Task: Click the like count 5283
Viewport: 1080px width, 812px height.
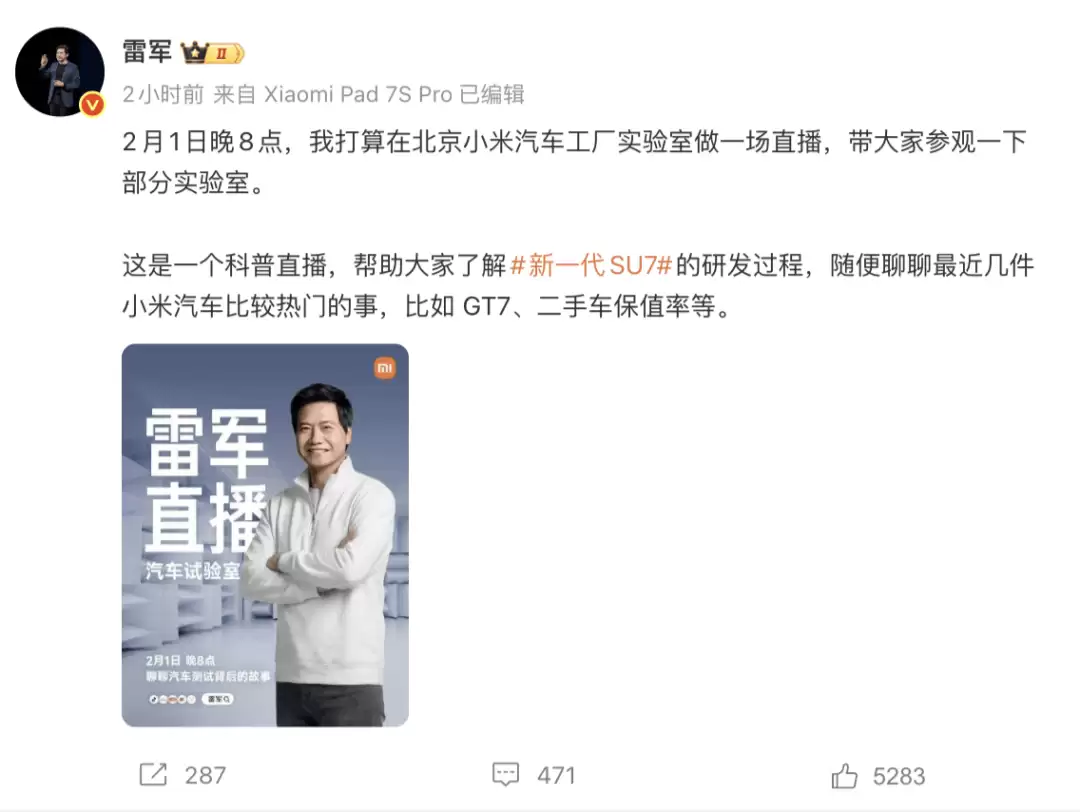Action: pyautogui.click(x=899, y=776)
